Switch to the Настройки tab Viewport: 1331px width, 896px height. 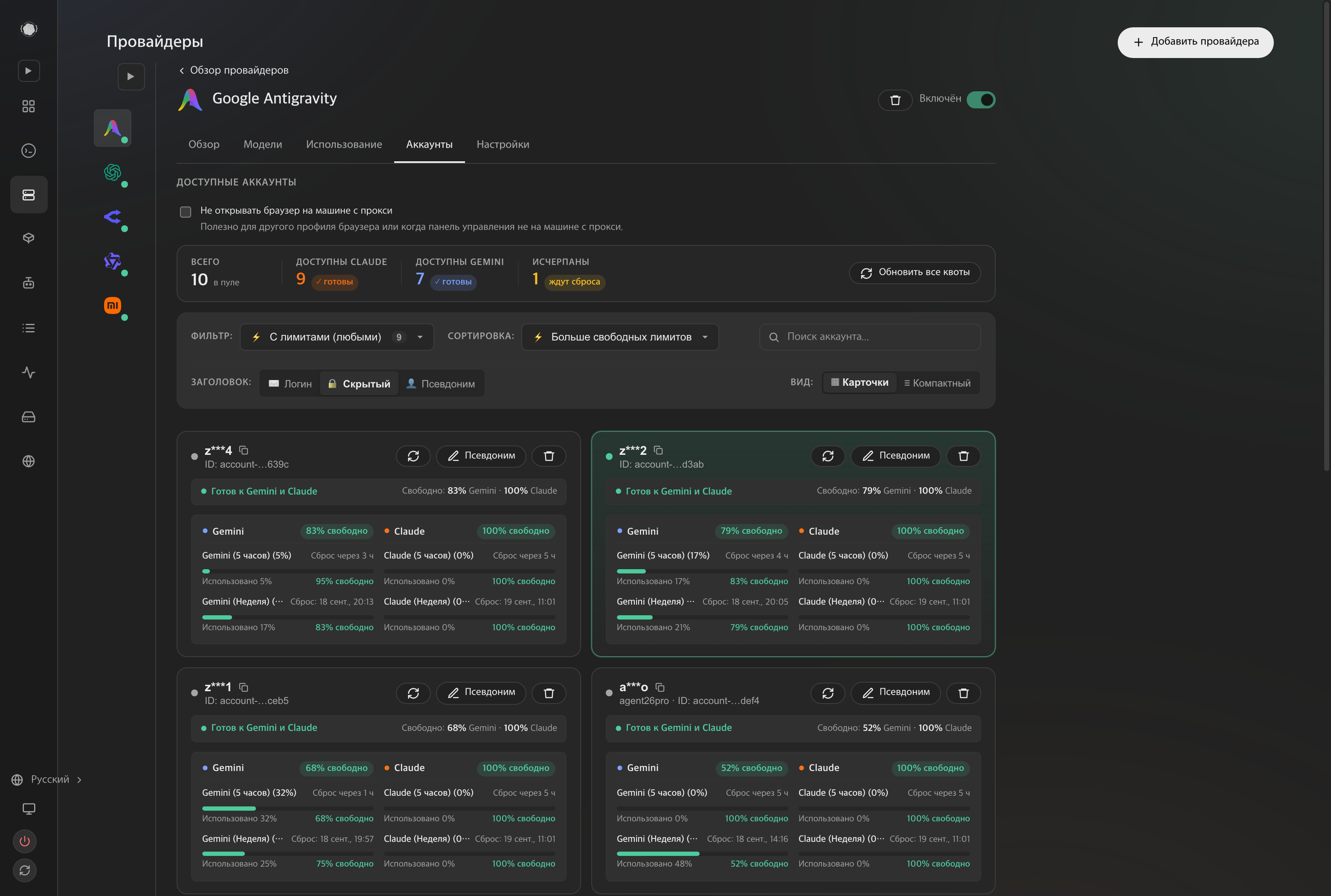pyautogui.click(x=503, y=145)
